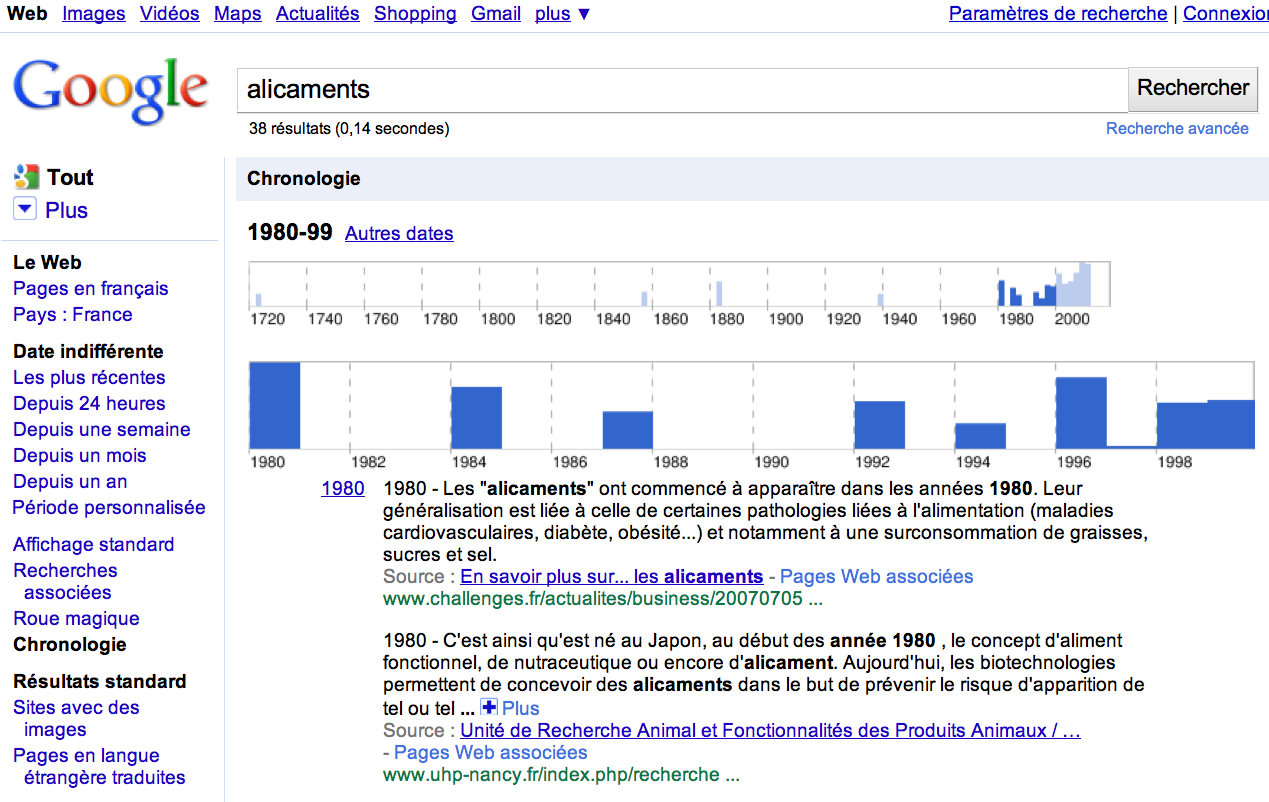Click the 1980 bar in detailed timeline

(275, 406)
